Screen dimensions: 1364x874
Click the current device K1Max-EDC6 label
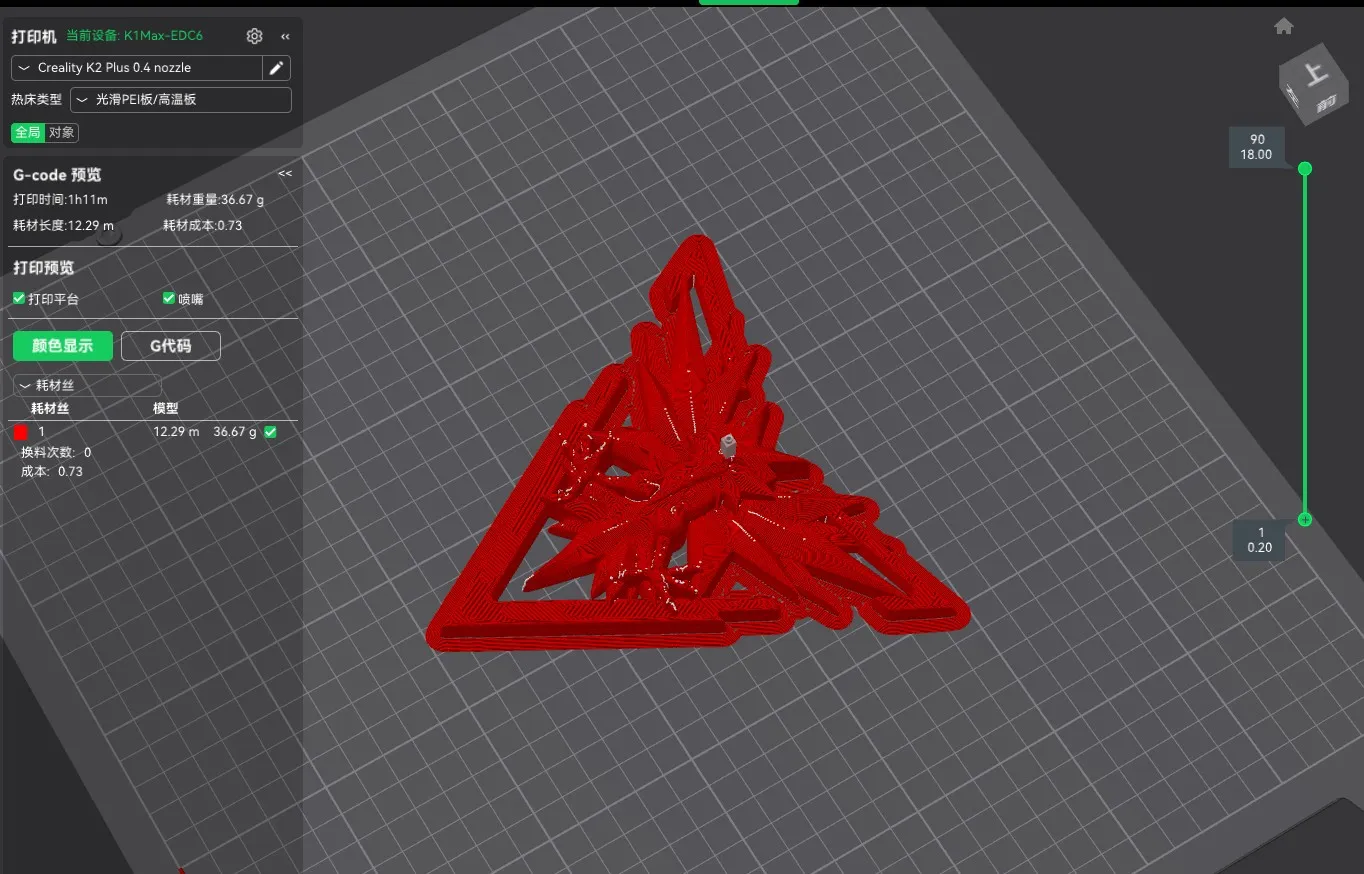(134, 36)
